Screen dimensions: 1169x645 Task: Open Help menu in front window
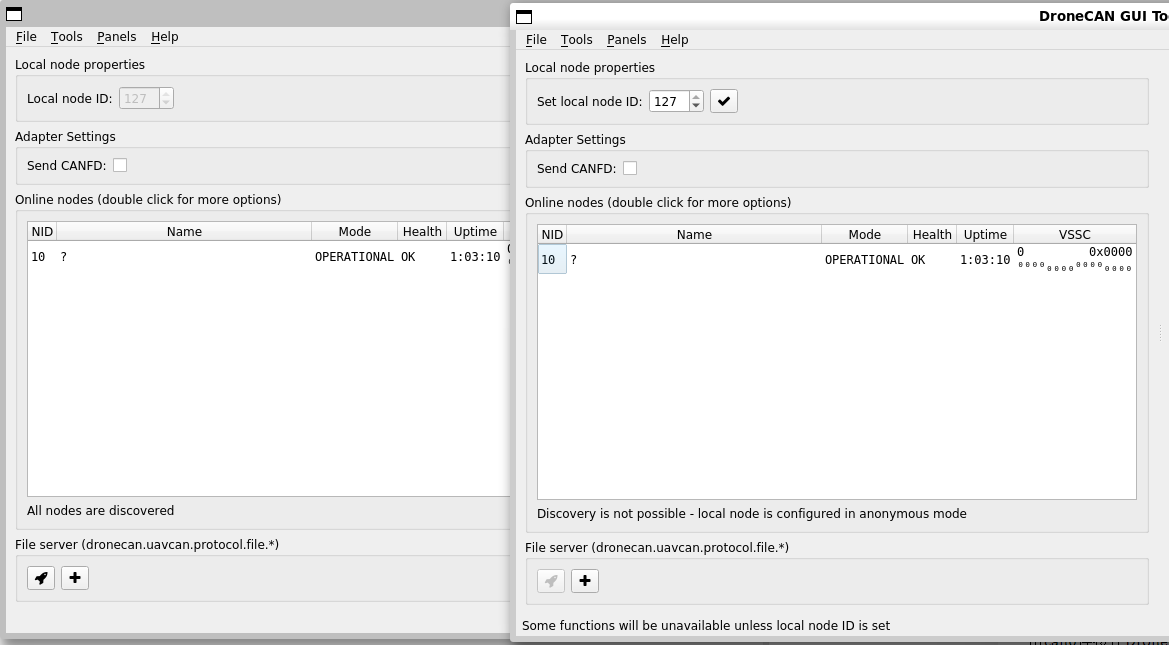675,40
